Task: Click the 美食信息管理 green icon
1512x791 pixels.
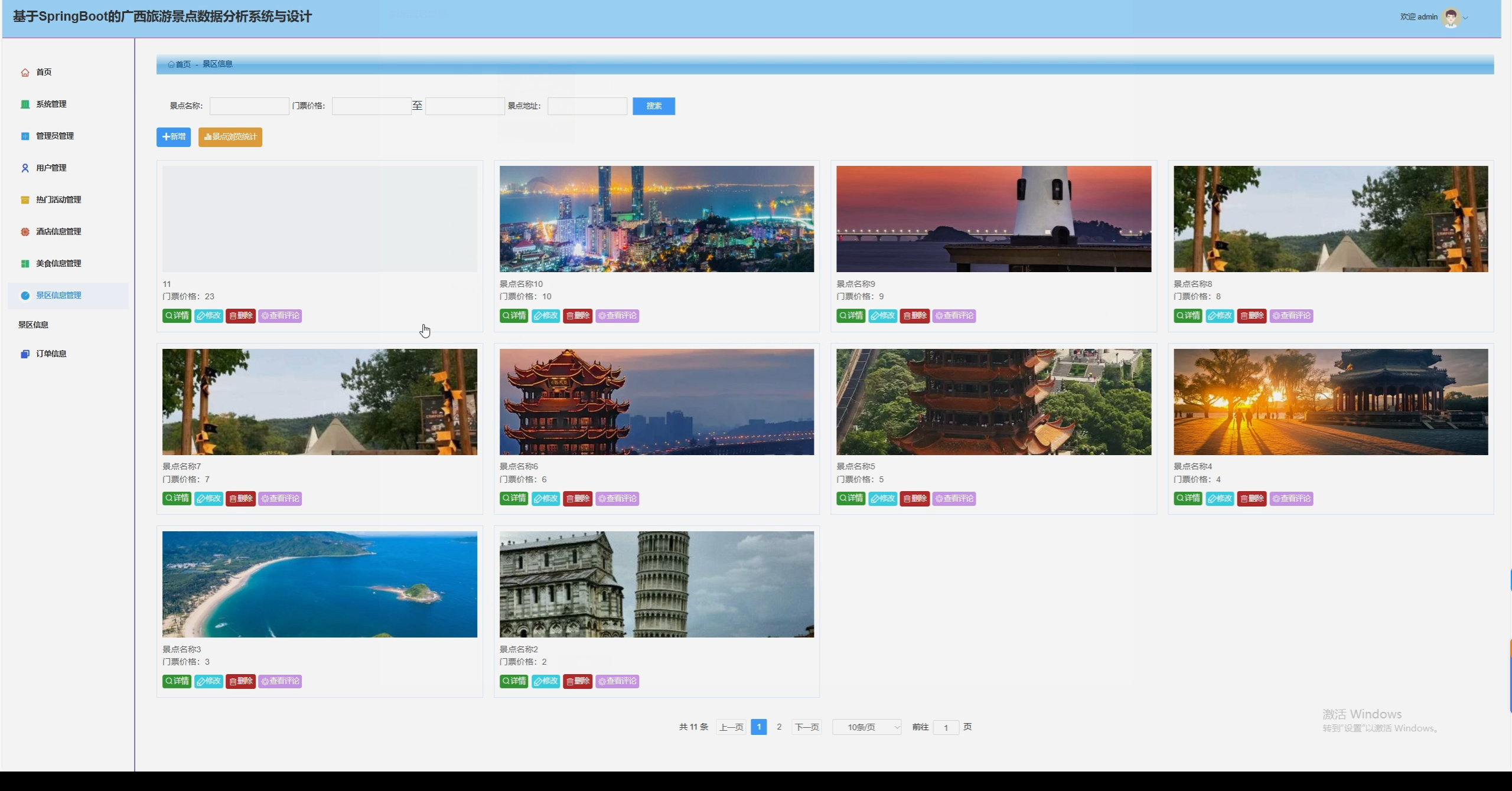Action: coord(25,264)
